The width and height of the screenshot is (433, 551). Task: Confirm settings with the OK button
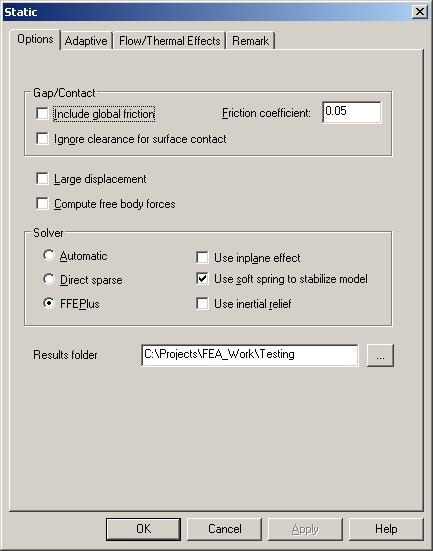tap(143, 529)
